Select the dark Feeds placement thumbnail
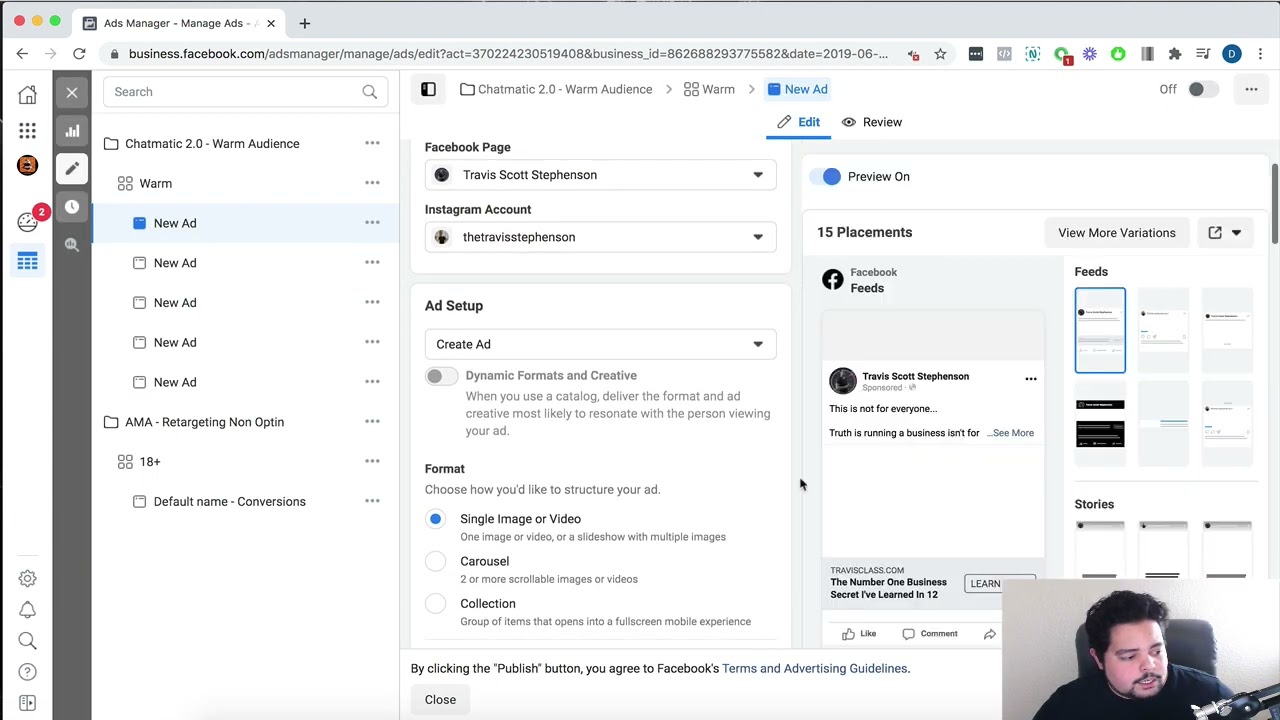 coord(1100,424)
